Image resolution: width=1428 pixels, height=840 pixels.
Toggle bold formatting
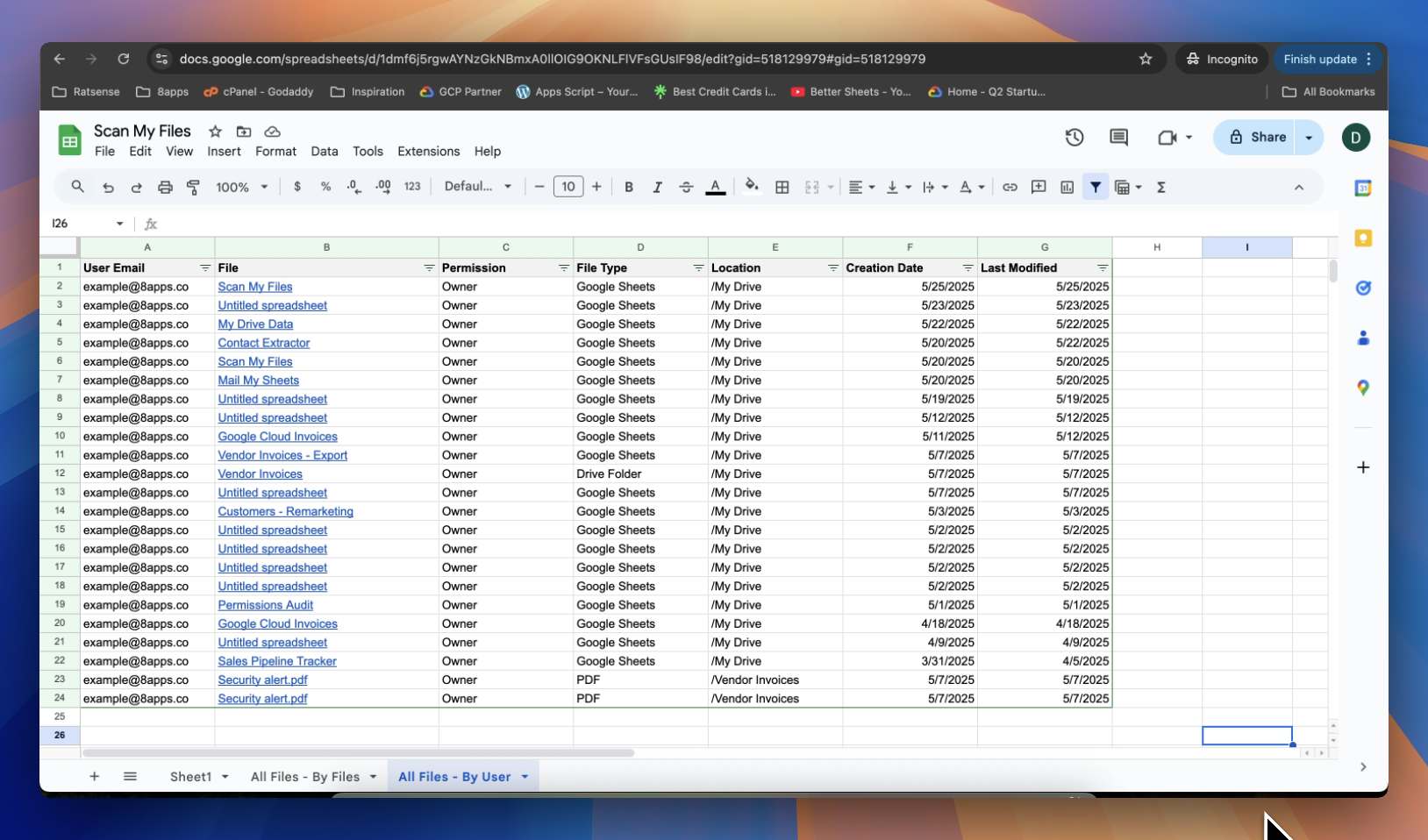click(629, 187)
